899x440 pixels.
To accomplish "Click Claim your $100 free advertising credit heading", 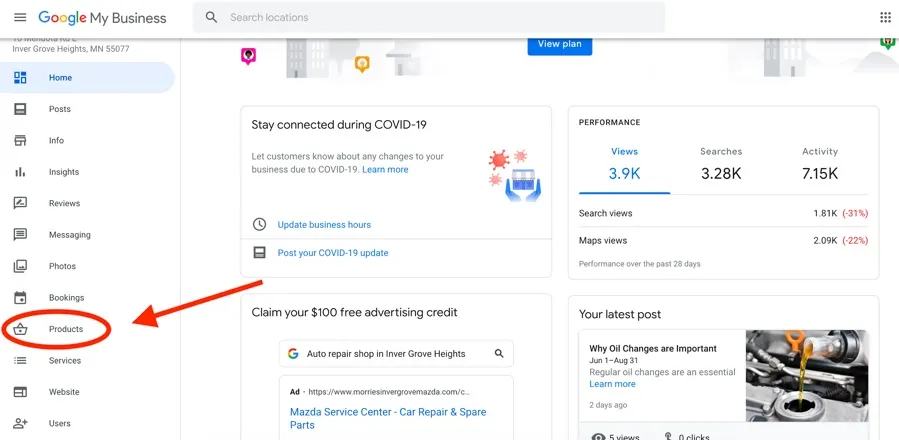I will (x=354, y=313).
